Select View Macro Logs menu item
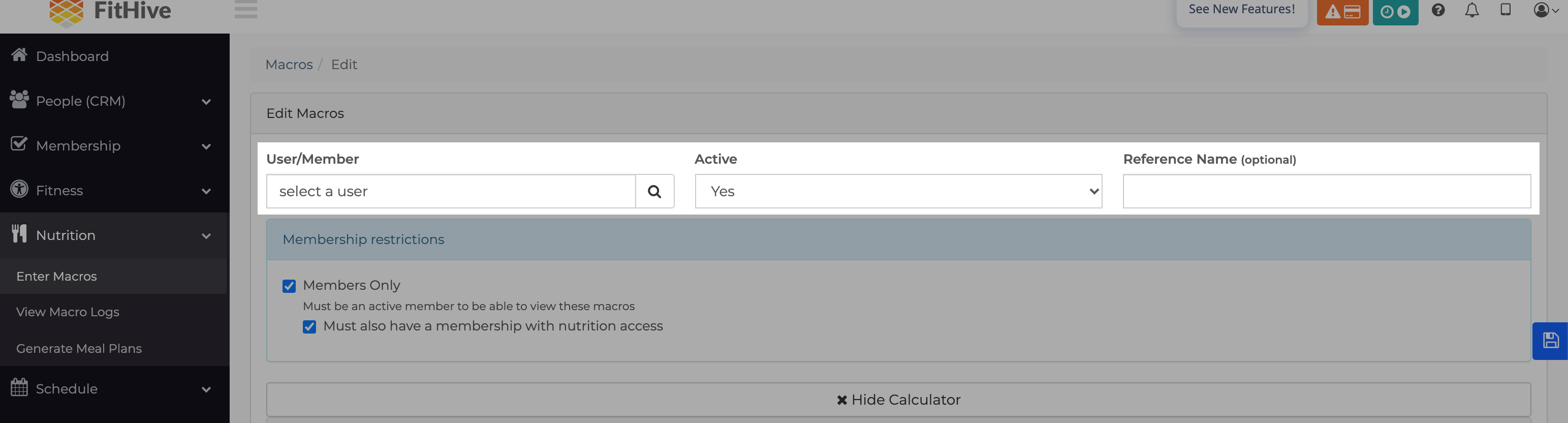This screenshot has width=1568, height=423. (114, 312)
